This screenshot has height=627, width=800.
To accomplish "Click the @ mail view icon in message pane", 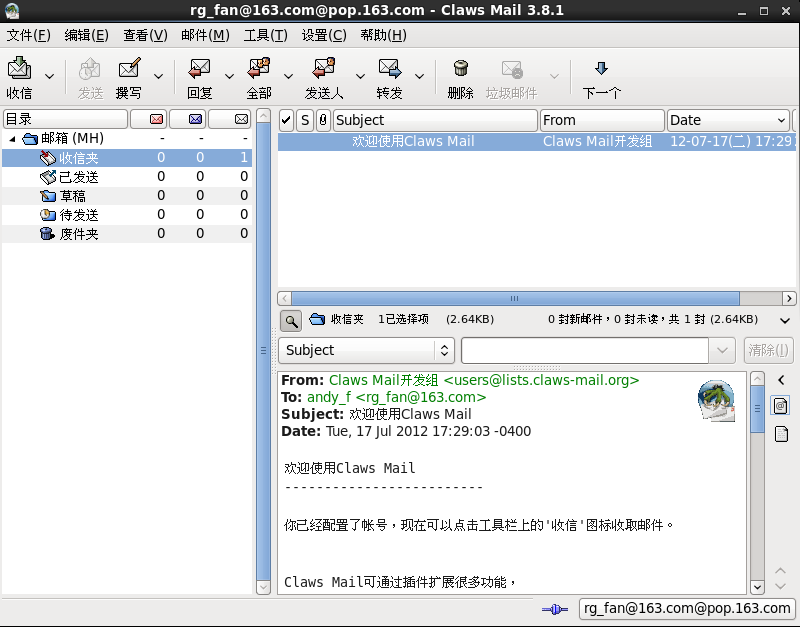I will 781,406.
